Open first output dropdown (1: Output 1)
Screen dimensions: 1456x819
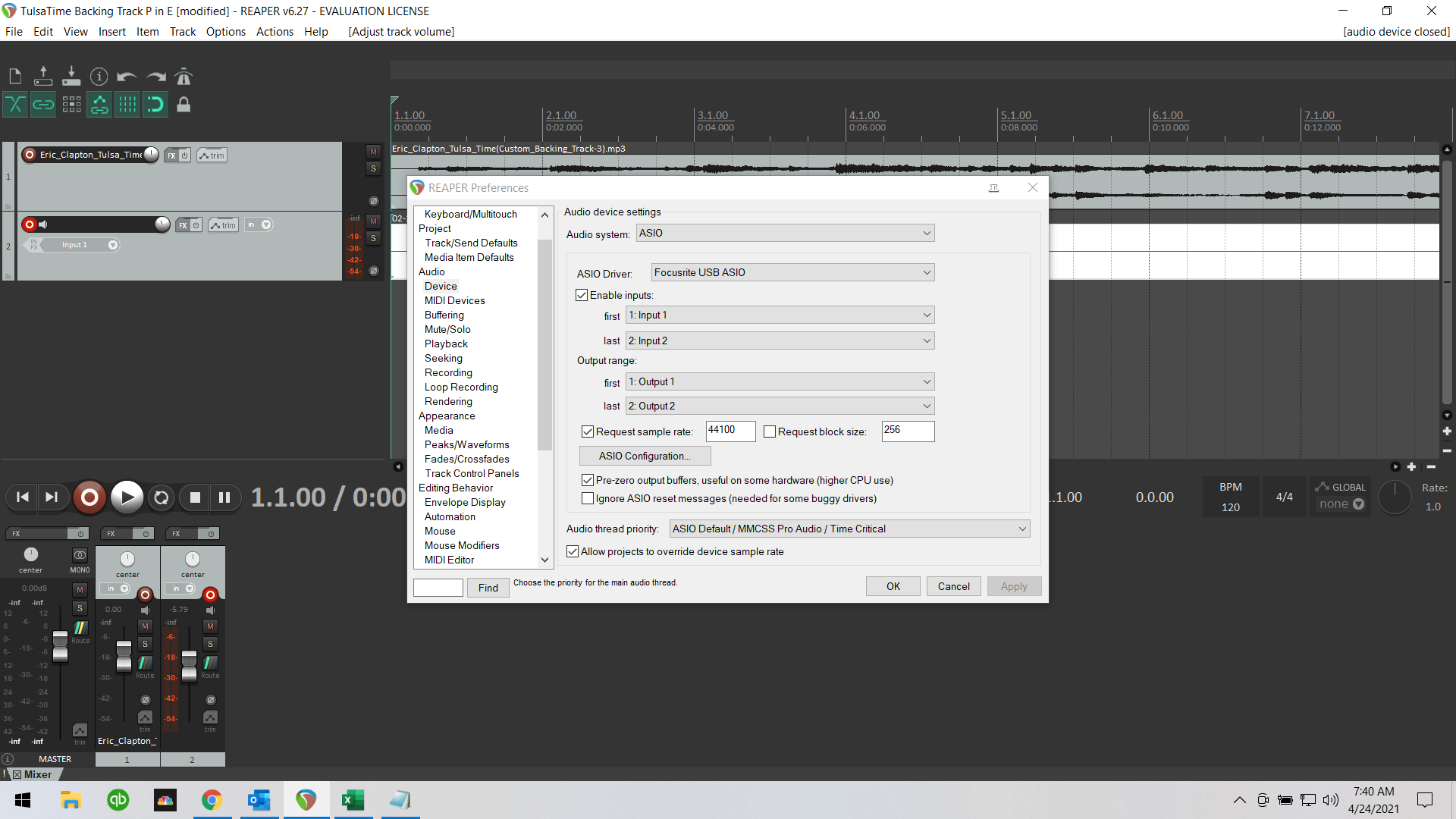point(780,381)
